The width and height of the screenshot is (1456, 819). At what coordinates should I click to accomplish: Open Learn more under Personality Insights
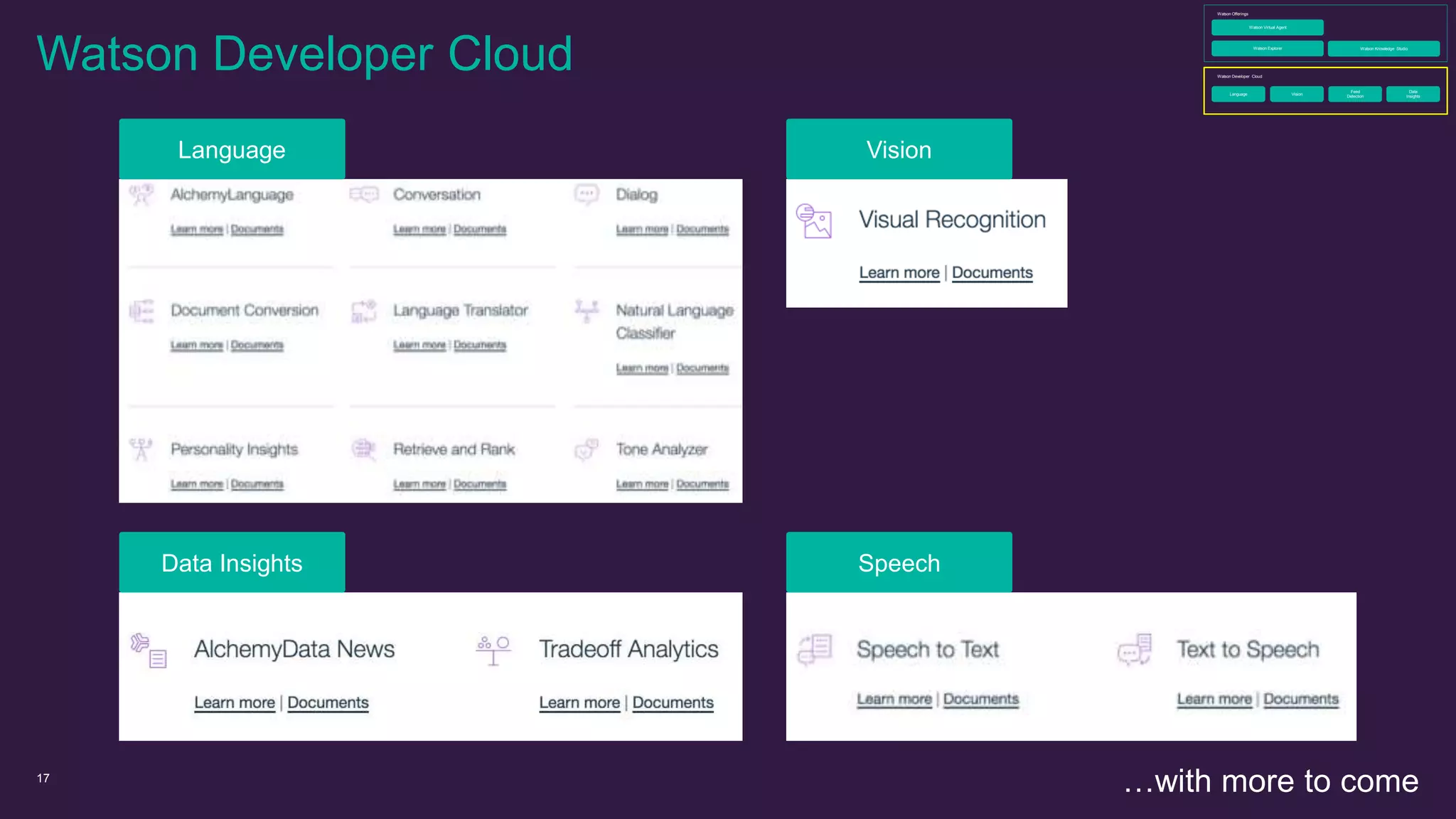point(197,484)
